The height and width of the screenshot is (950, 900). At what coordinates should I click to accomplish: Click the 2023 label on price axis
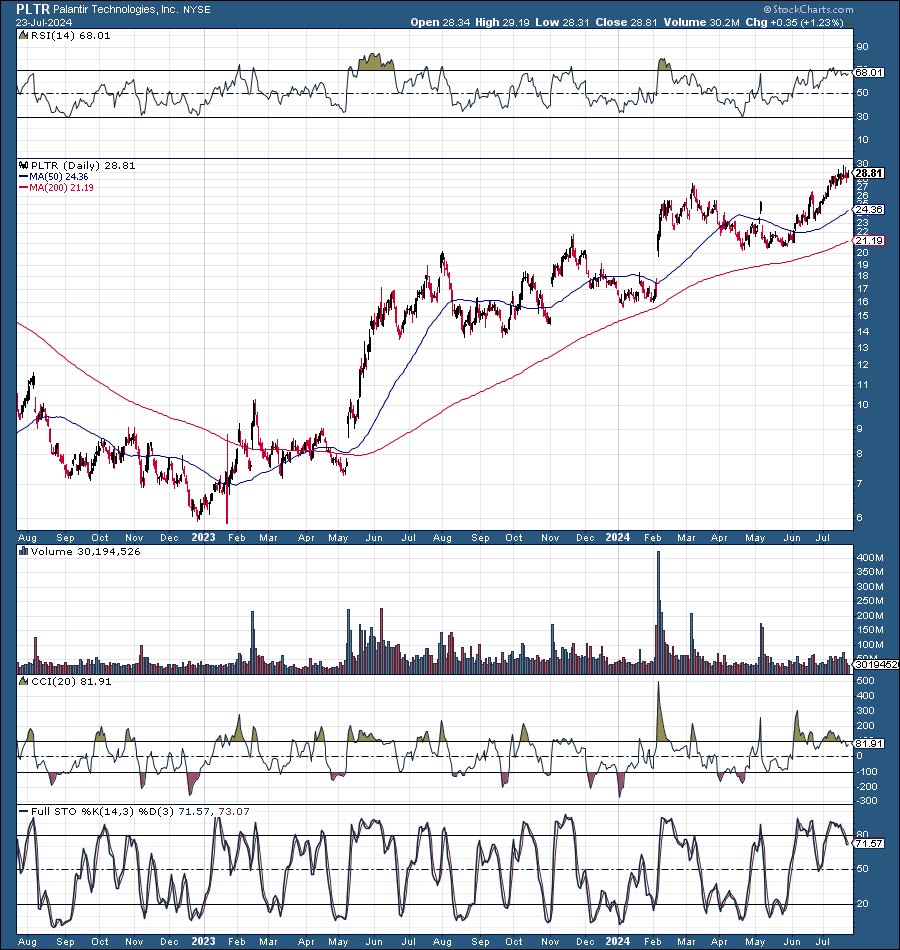coord(203,537)
